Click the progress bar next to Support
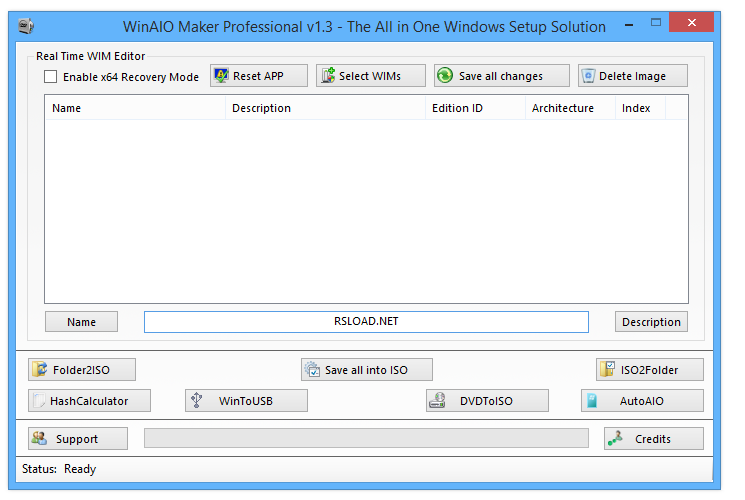The height and width of the screenshot is (500, 745). click(x=366, y=438)
